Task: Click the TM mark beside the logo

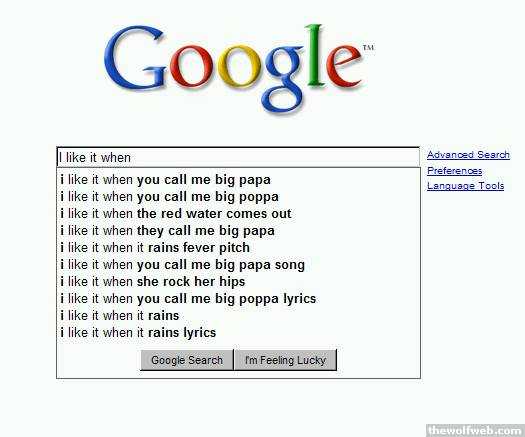Action: [369, 48]
